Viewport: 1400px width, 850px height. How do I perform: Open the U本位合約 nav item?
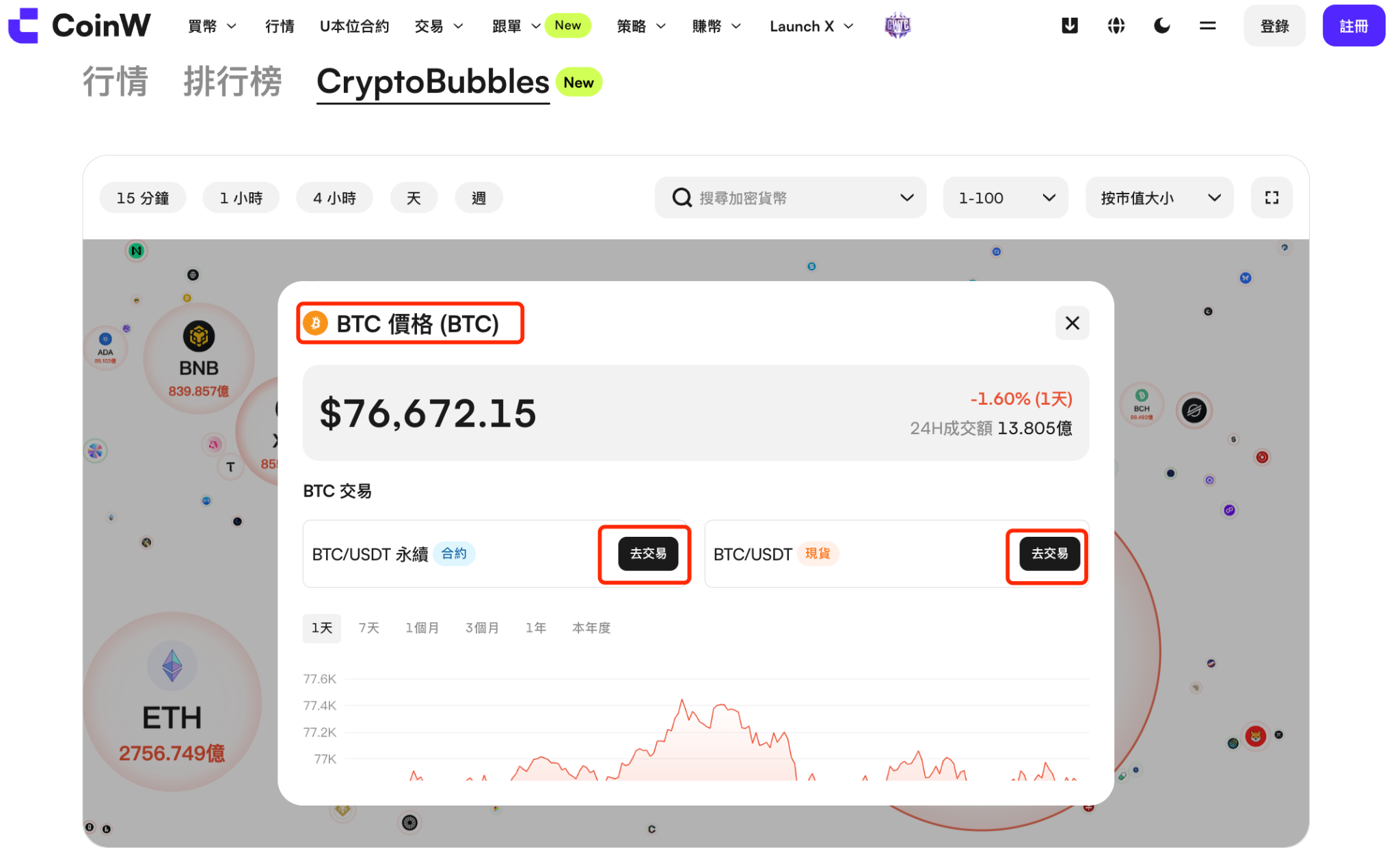tap(354, 26)
